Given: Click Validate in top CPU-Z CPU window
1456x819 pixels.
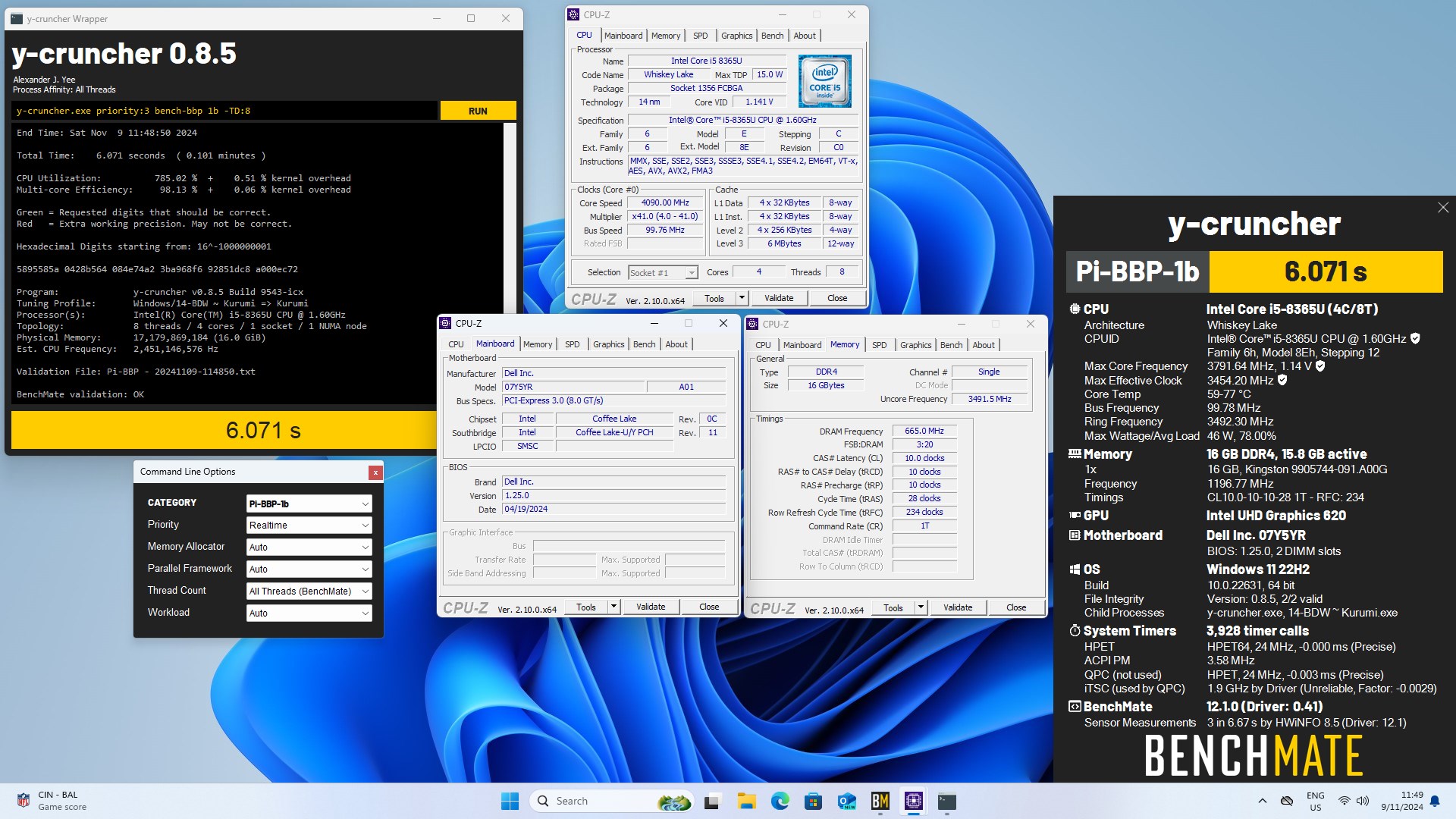Looking at the screenshot, I should (779, 299).
